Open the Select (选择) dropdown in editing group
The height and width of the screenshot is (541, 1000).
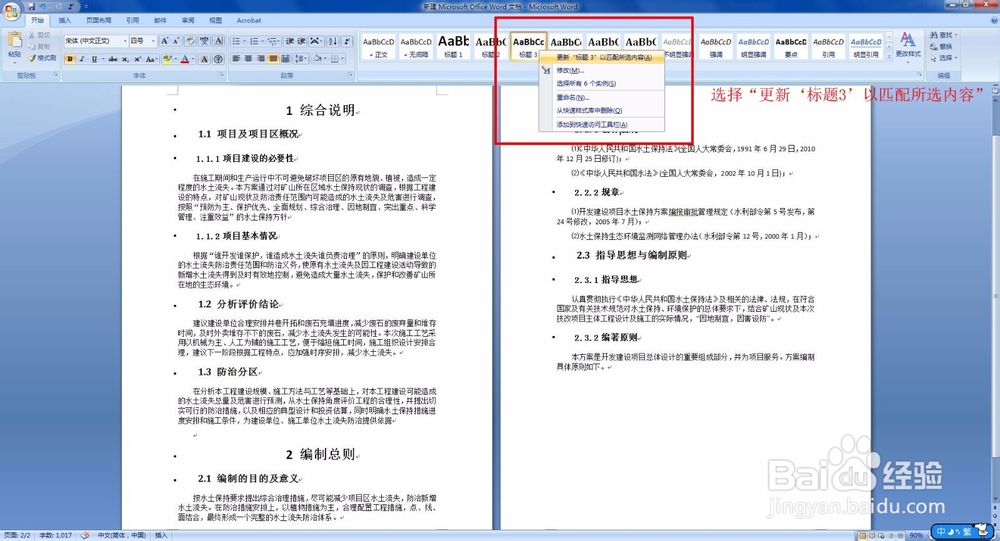click(x=944, y=58)
